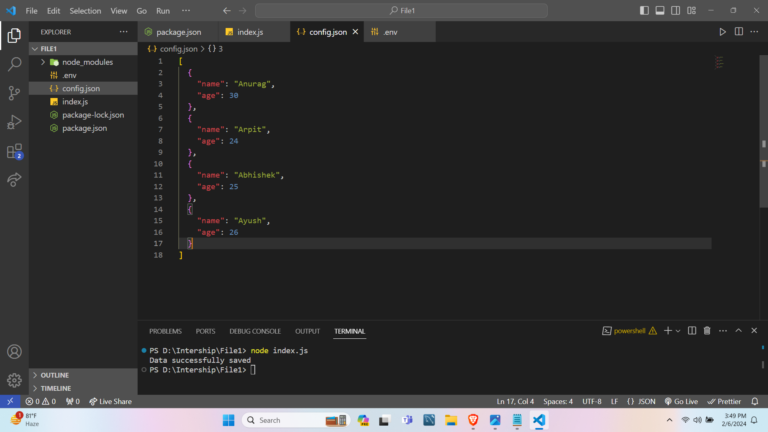Viewport: 768px width, 432px height.
Task: Click Ln 17, Col 4 cursor position
Action: (515, 402)
